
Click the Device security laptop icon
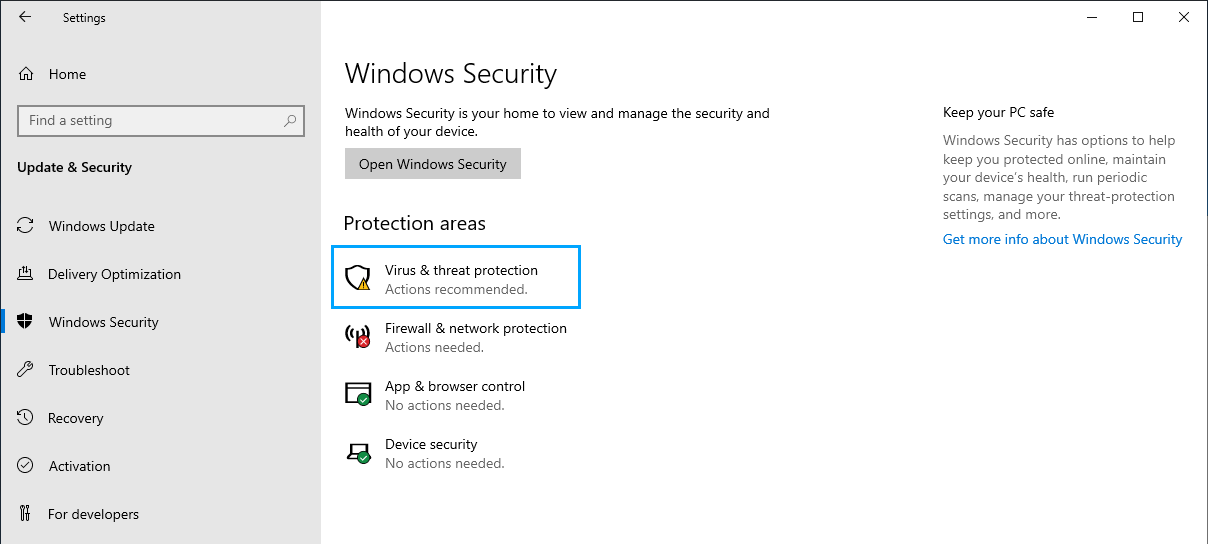click(x=358, y=452)
